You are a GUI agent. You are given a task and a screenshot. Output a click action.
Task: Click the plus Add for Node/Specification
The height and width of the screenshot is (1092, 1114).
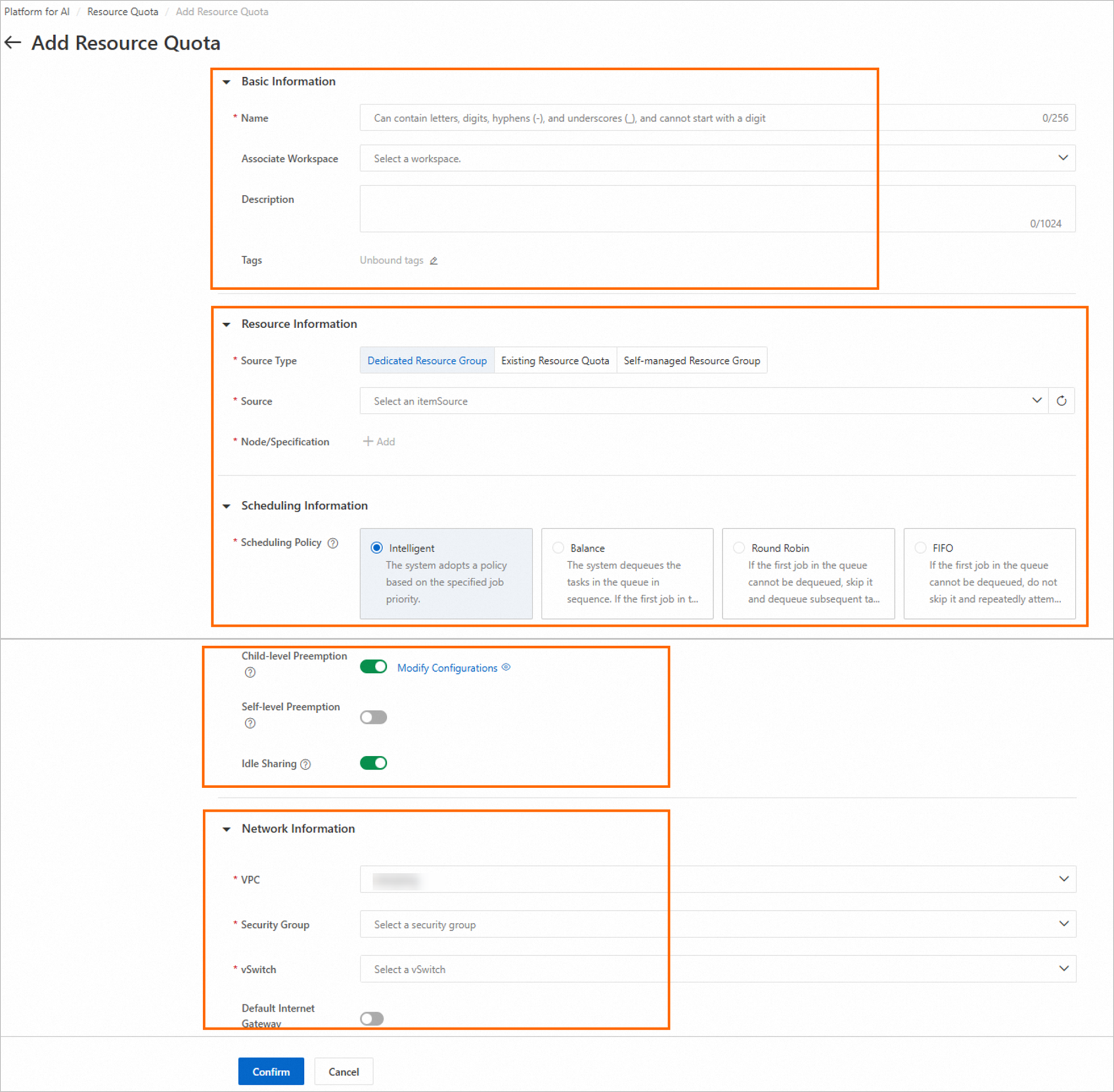(379, 442)
